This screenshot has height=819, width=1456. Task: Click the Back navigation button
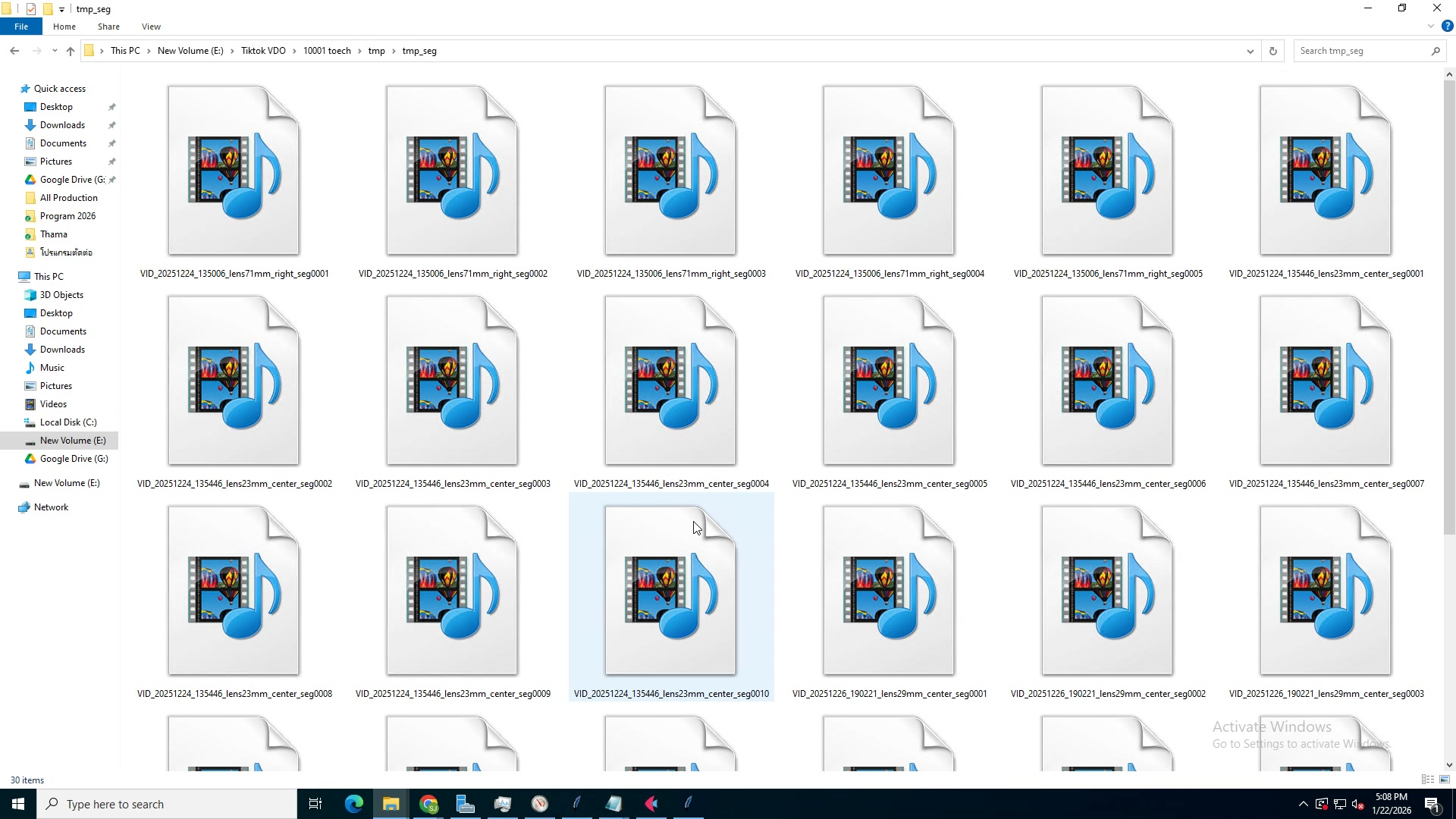(x=14, y=51)
